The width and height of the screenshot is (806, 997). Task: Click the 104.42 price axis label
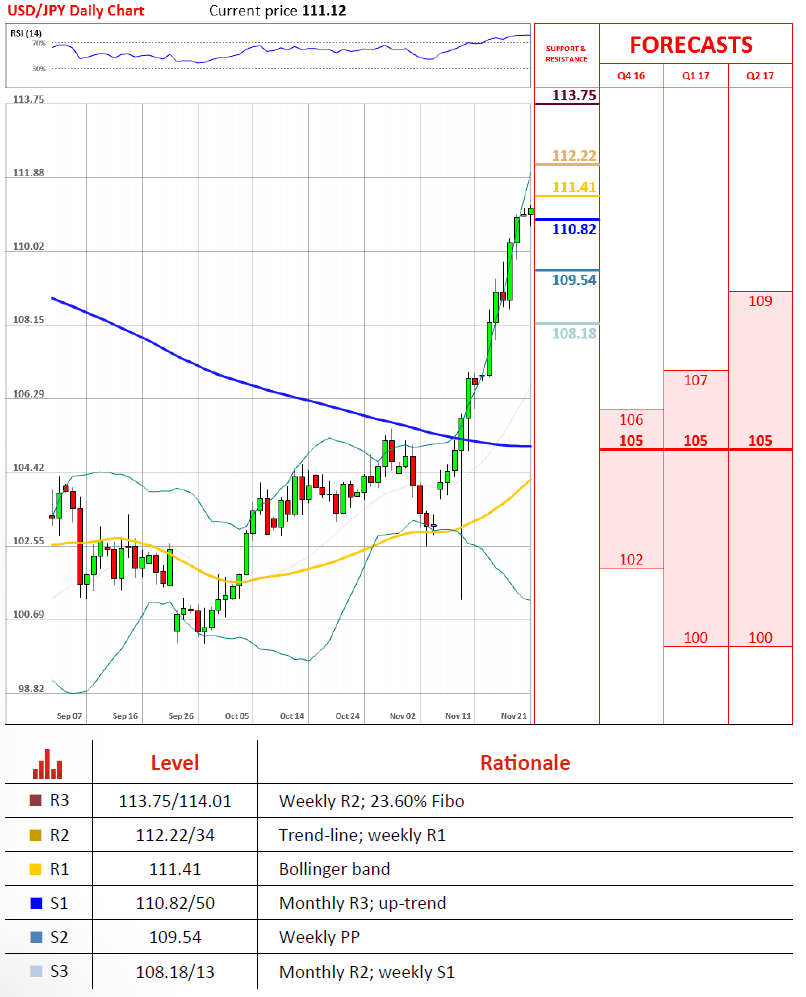(x=29, y=468)
